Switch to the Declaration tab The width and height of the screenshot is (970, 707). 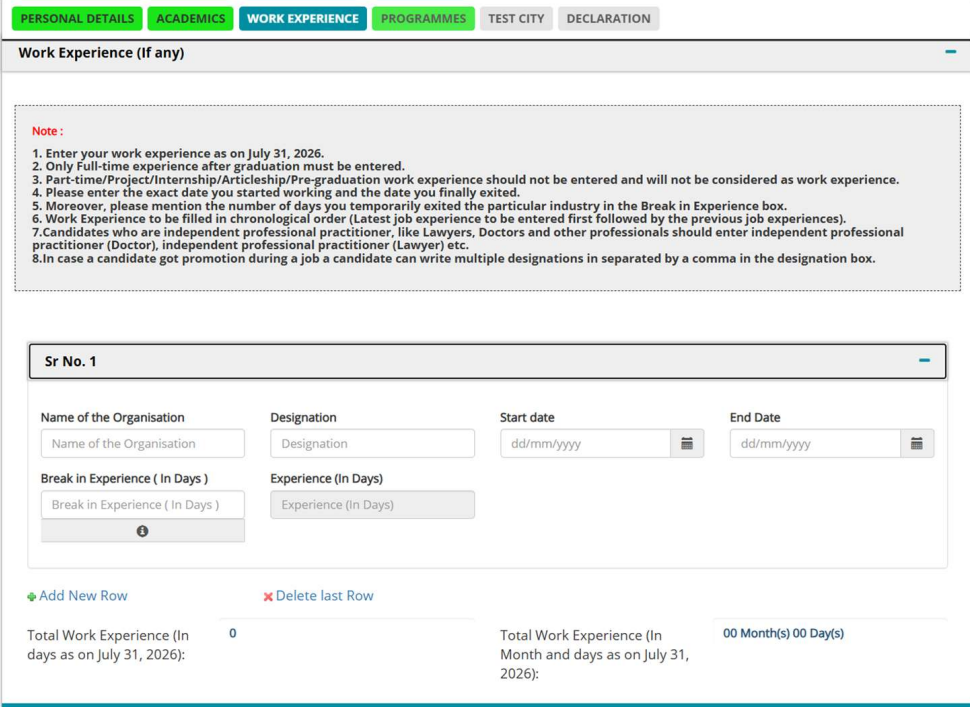pos(608,19)
